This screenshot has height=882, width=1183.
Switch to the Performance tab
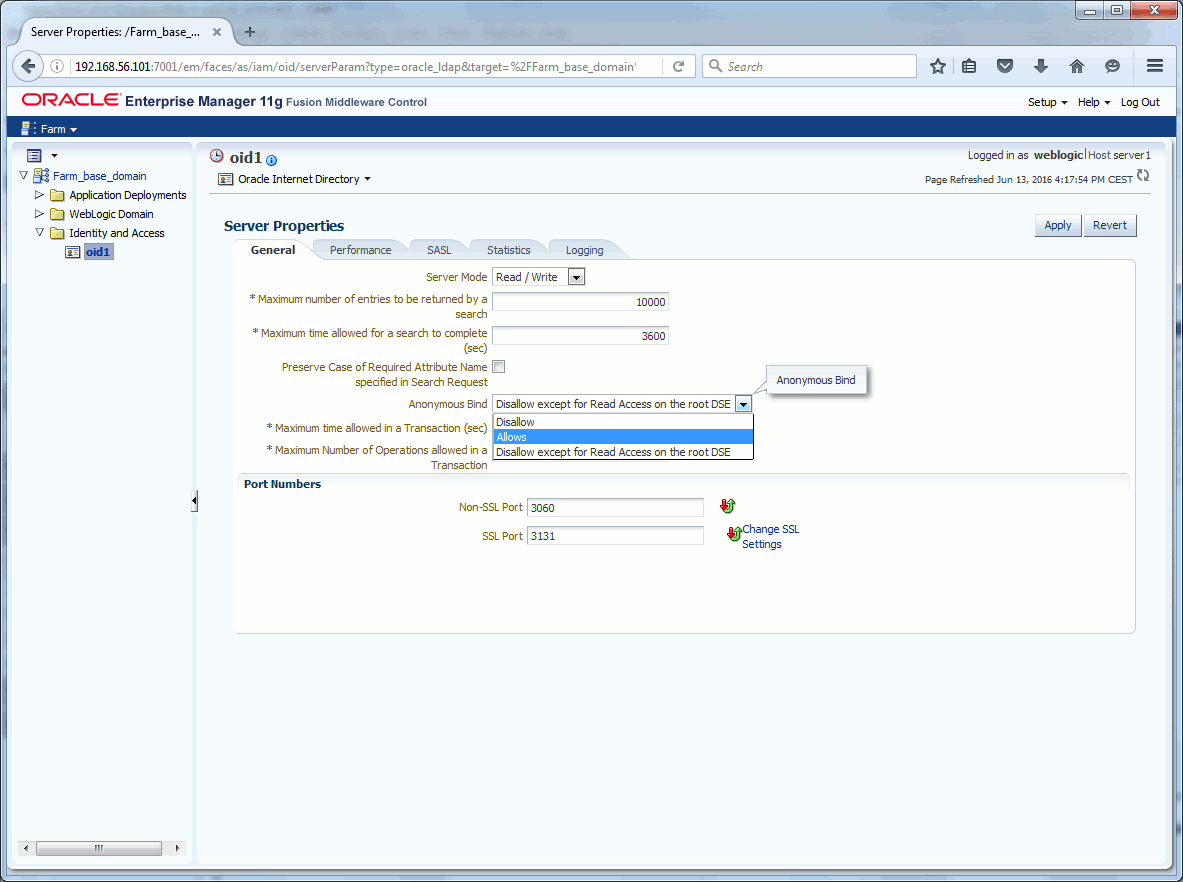pos(361,250)
